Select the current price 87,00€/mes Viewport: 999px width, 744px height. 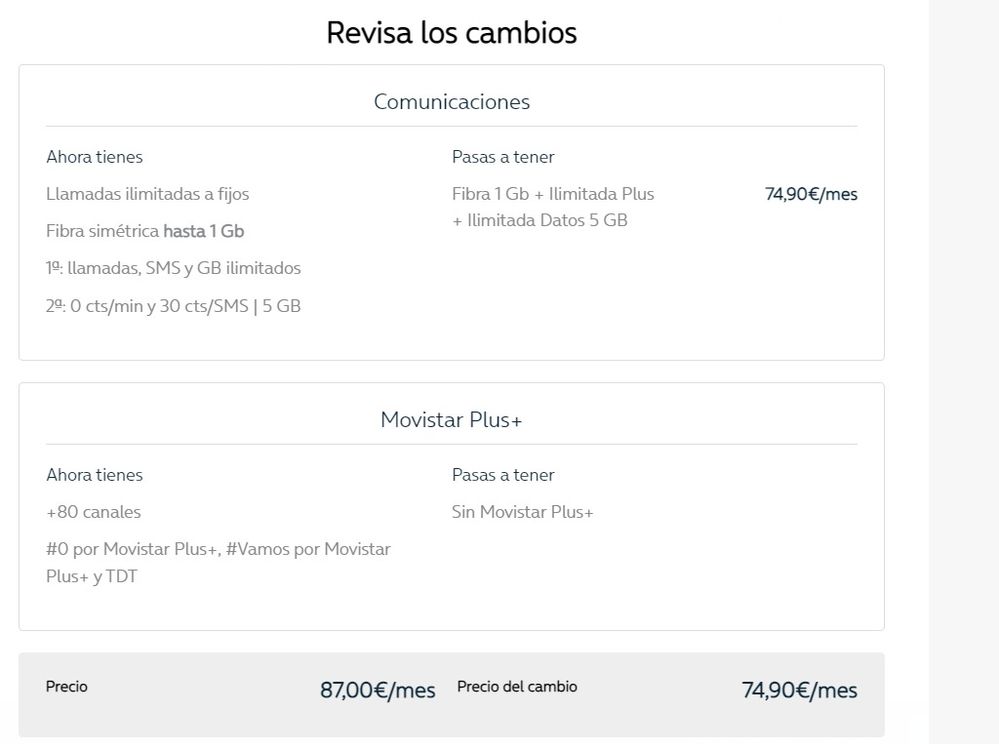click(x=377, y=690)
